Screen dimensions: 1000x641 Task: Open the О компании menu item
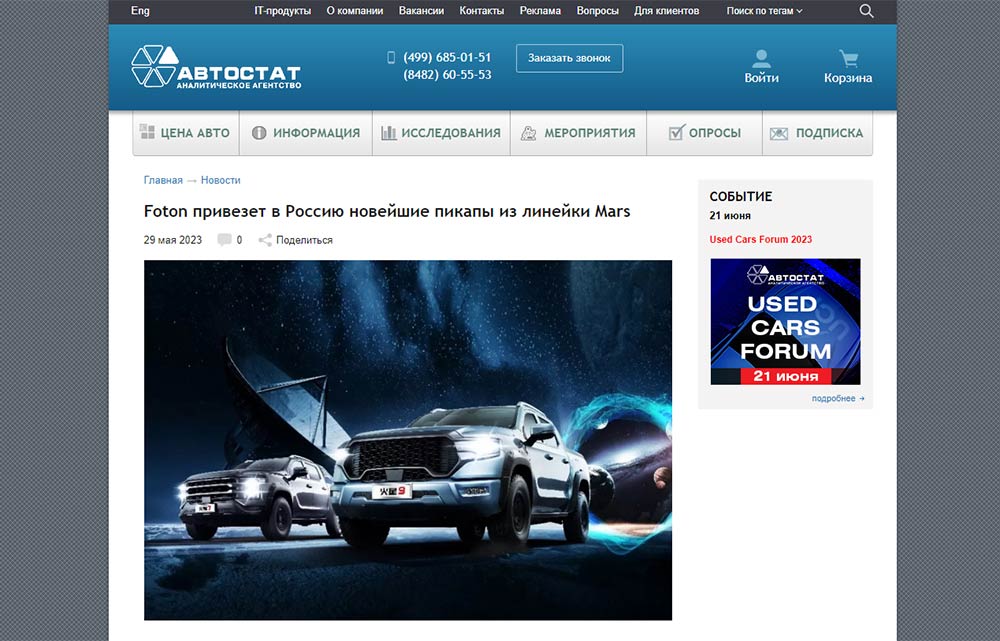click(355, 11)
